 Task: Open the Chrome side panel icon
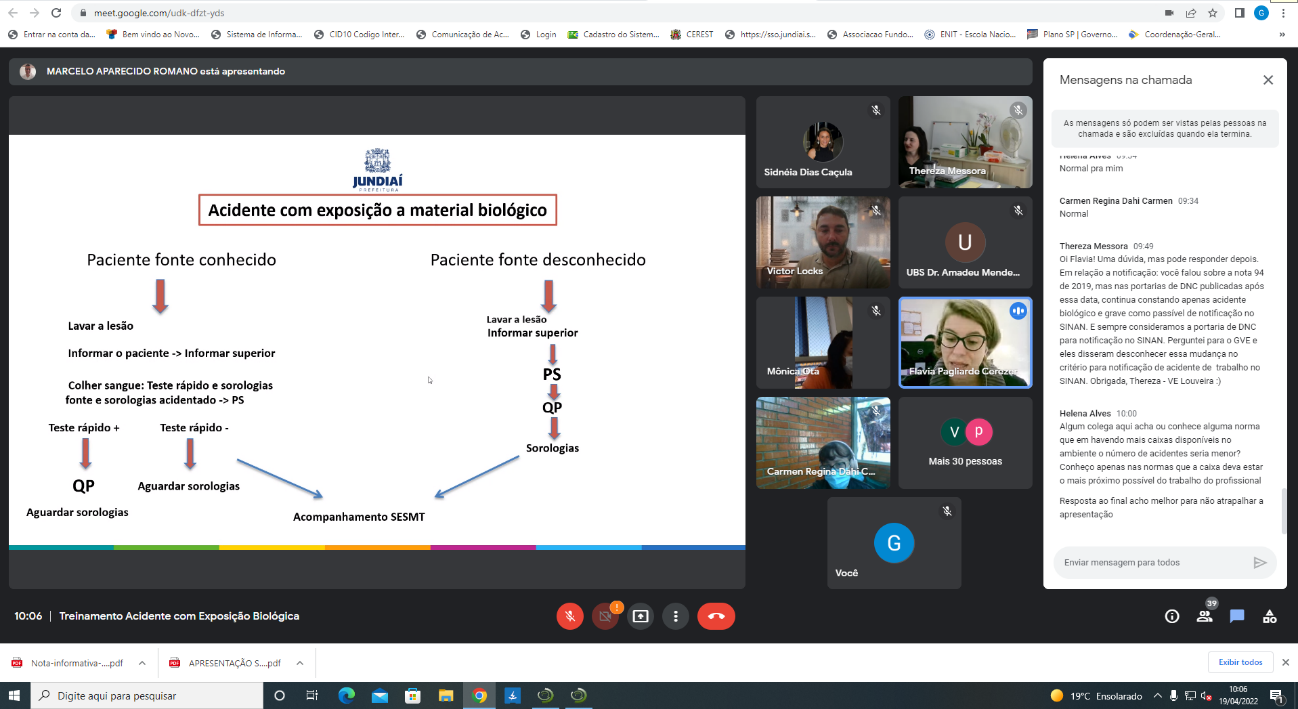coord(1240,13)
